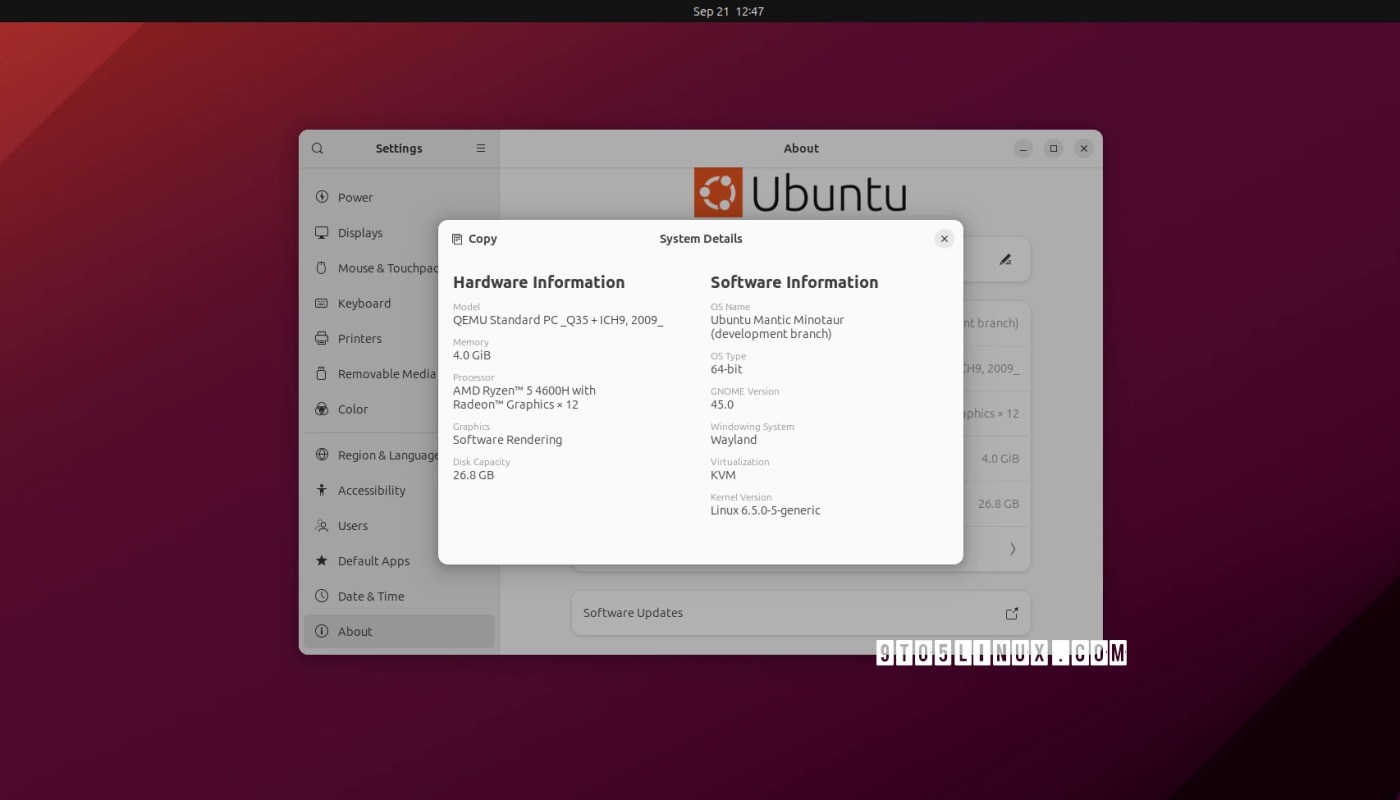Image resolution: width=1400 pixels, height=800 pixels.
Task: Select Keyboard in the settings sidebar
Action: click(x=399, y=303)
